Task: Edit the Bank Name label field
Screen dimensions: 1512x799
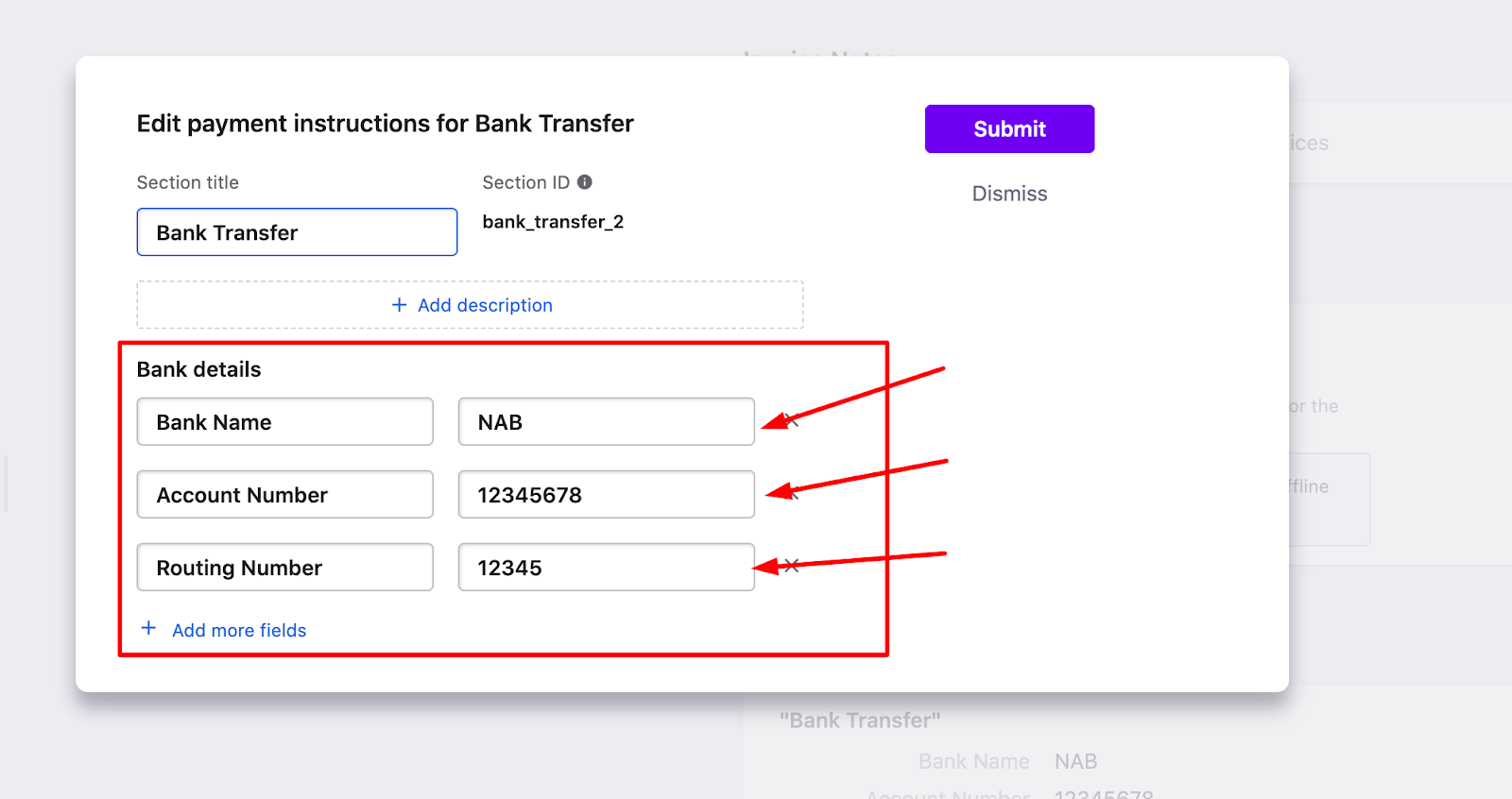Action: 284,422
